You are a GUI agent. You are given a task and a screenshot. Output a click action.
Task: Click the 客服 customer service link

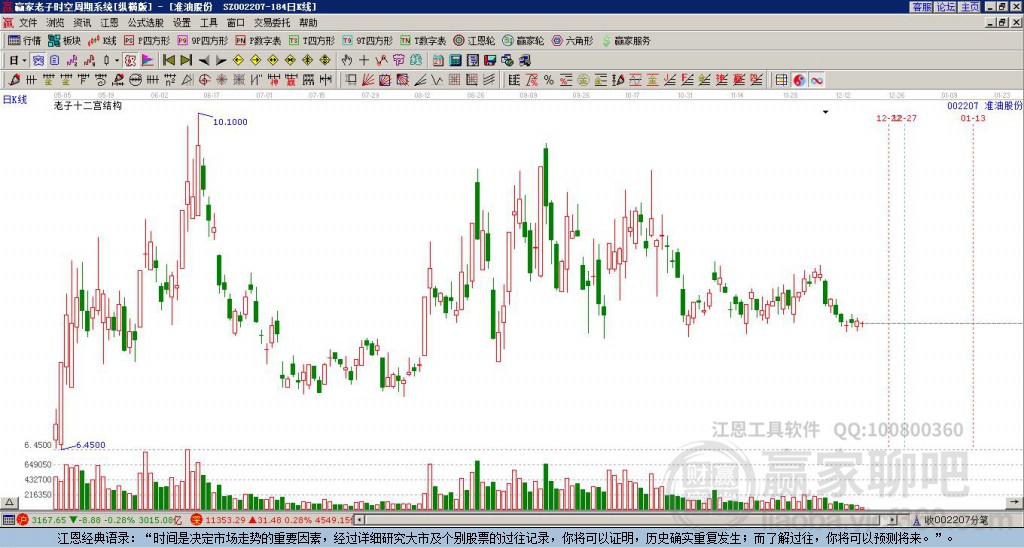click(921, 7)
